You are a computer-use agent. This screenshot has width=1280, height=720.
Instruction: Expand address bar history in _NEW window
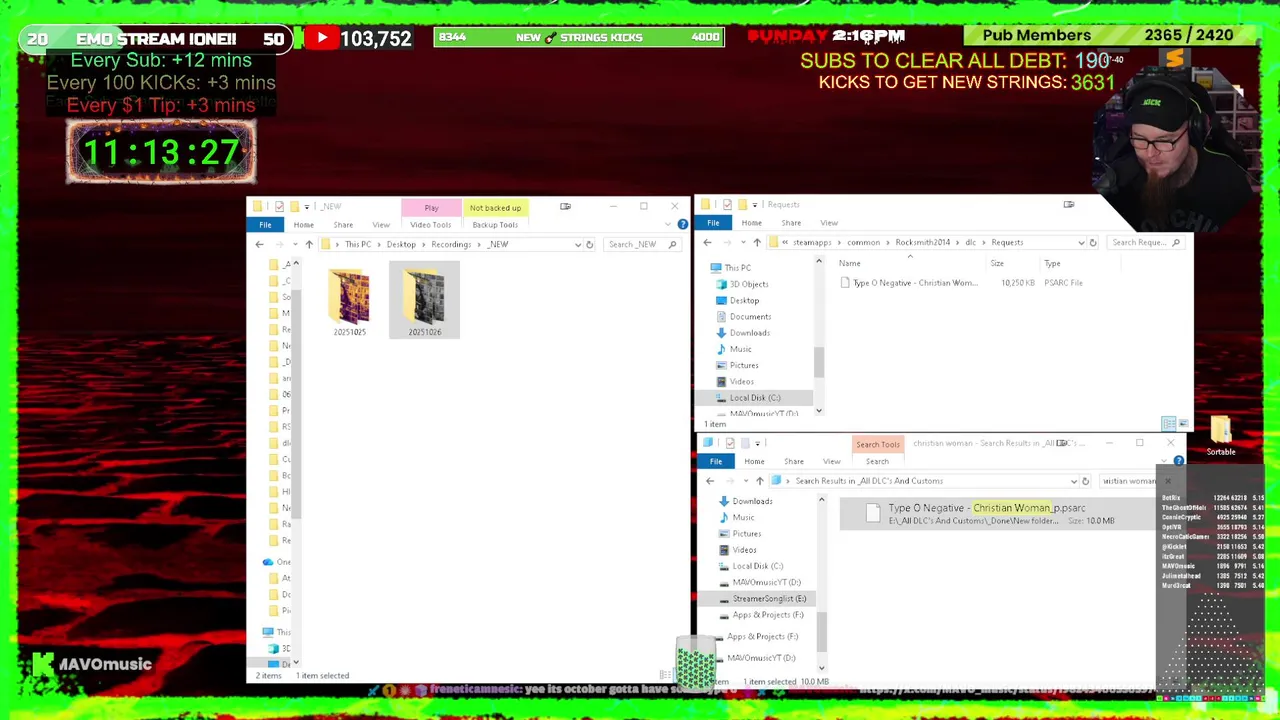[577, 244]
